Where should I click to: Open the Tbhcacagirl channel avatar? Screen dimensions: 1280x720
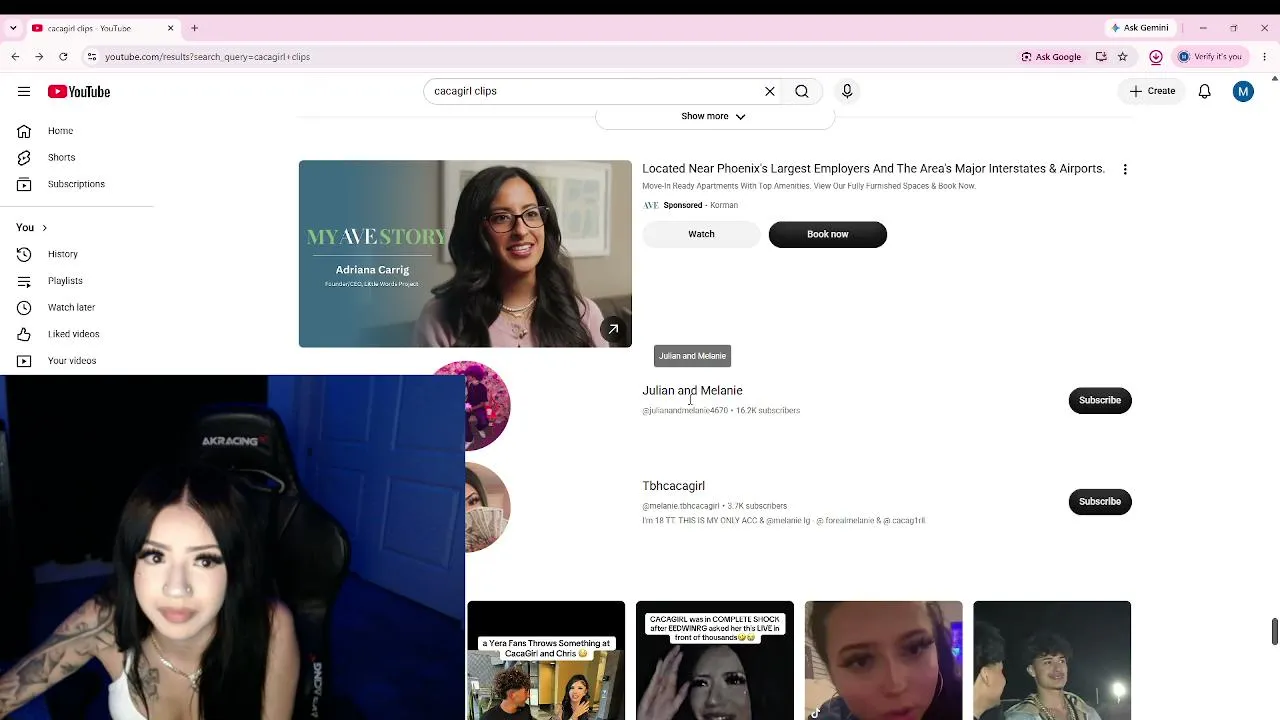487,507
